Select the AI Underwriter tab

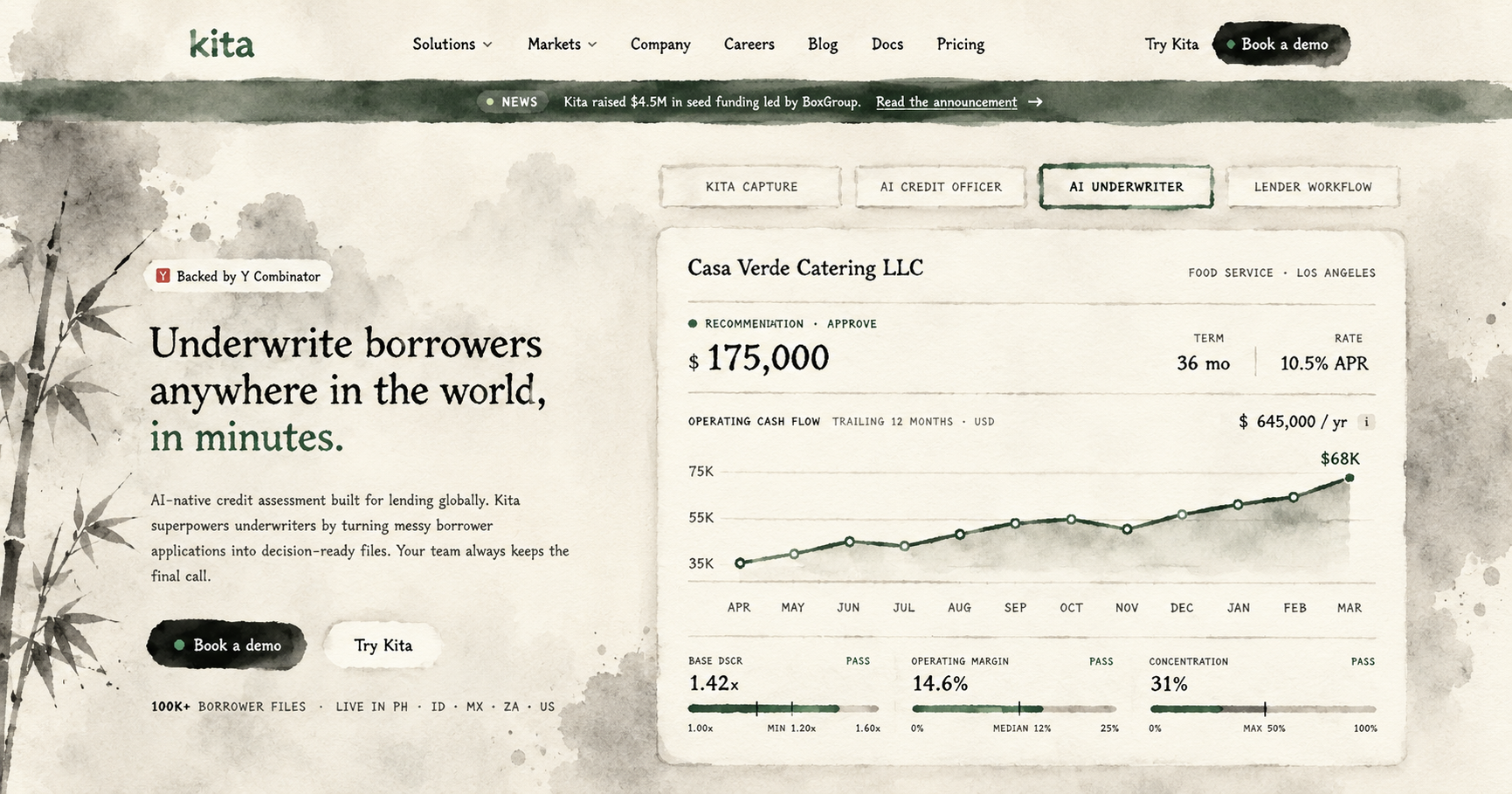pos(1127,187)
